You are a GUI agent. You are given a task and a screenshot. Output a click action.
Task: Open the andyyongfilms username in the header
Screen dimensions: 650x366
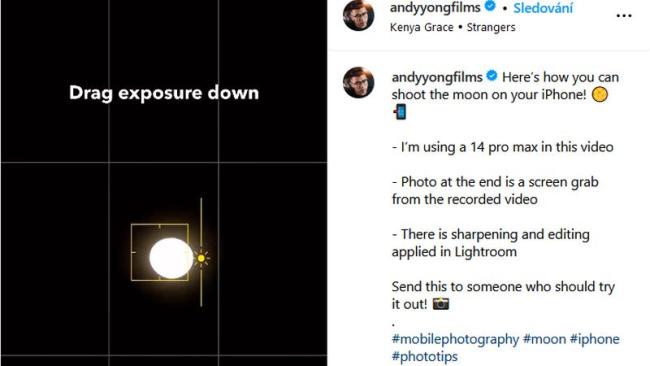[435, 7]
